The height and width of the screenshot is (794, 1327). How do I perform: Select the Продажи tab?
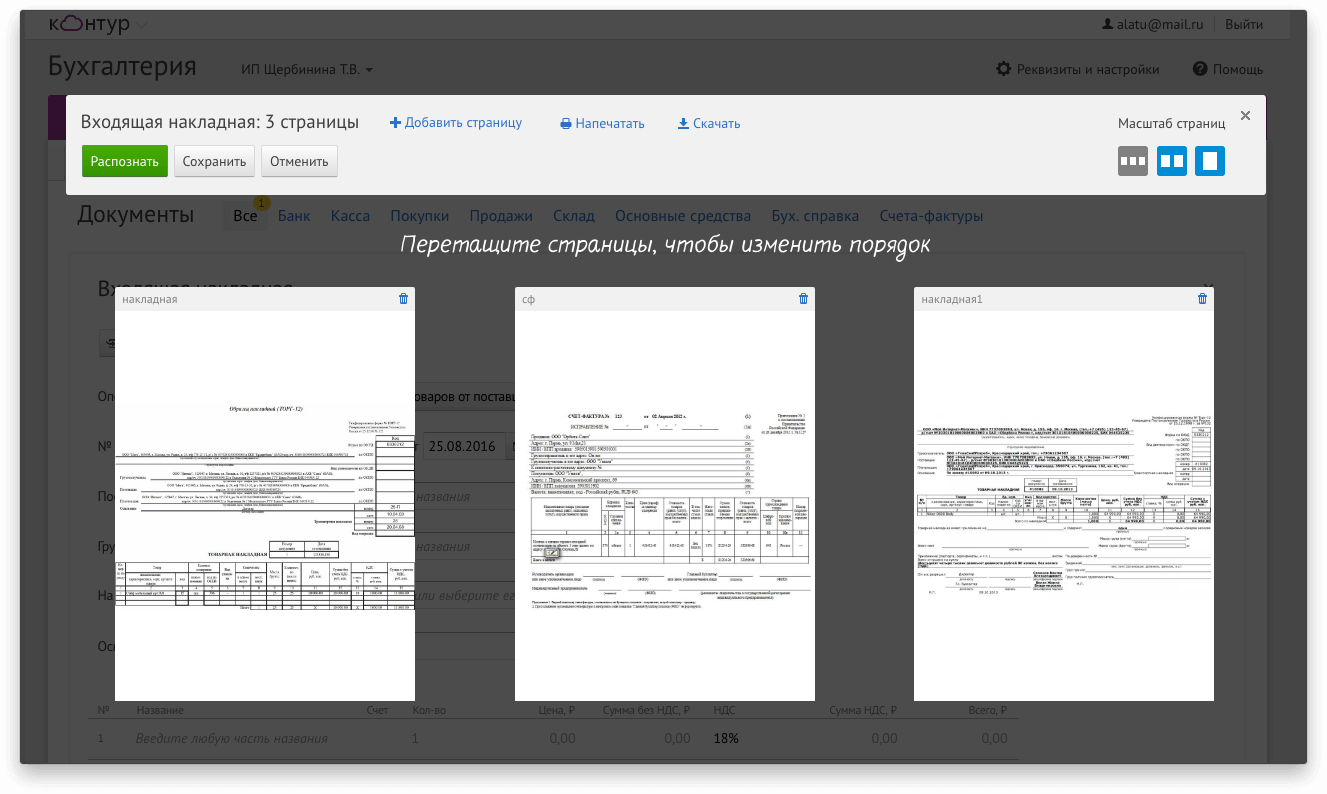click(x=501, y=216)
